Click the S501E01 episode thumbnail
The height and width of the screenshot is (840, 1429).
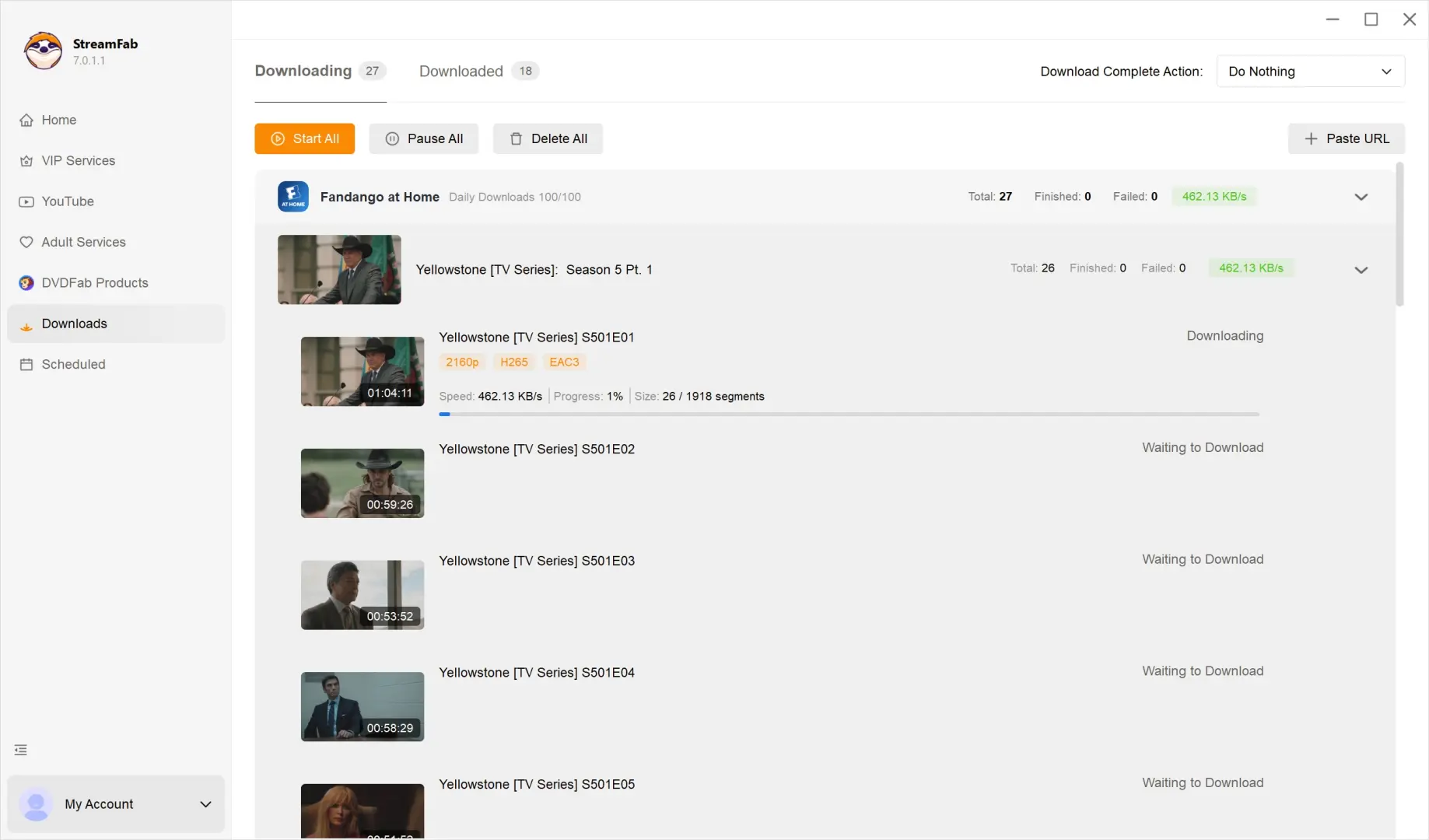tap(363, 371)
